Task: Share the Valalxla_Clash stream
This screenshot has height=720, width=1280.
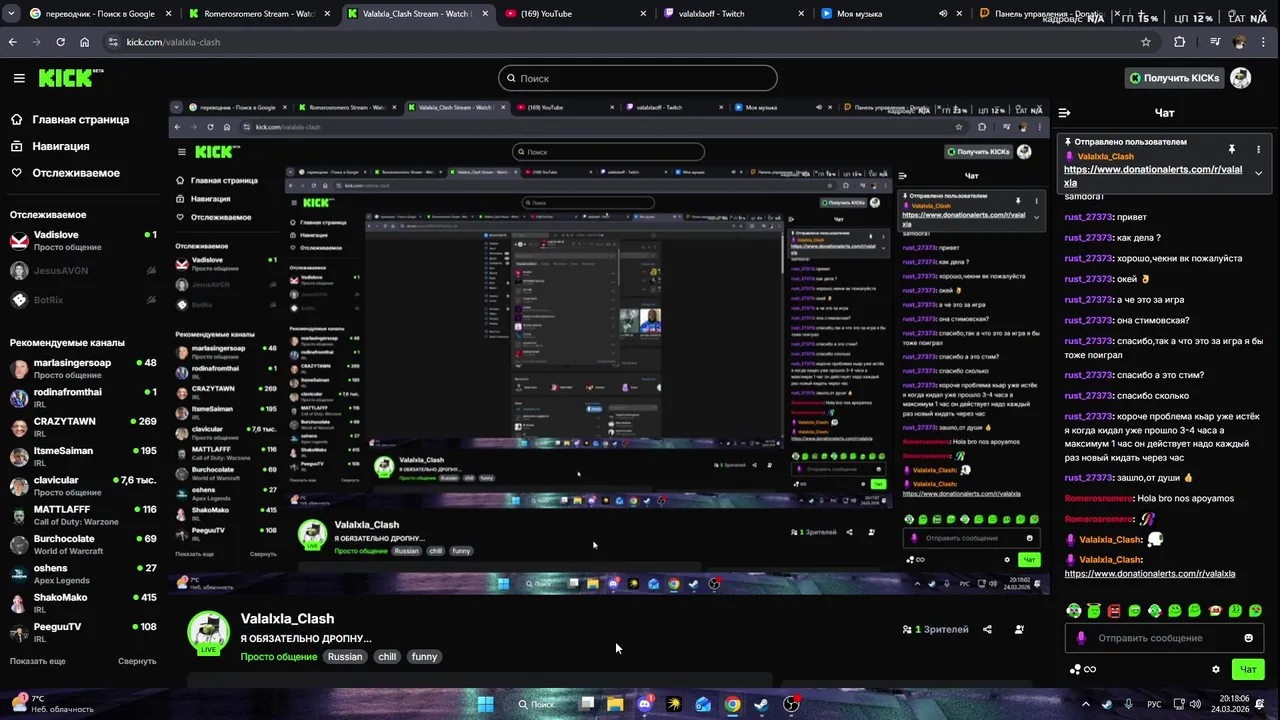Action: [987, 629]
